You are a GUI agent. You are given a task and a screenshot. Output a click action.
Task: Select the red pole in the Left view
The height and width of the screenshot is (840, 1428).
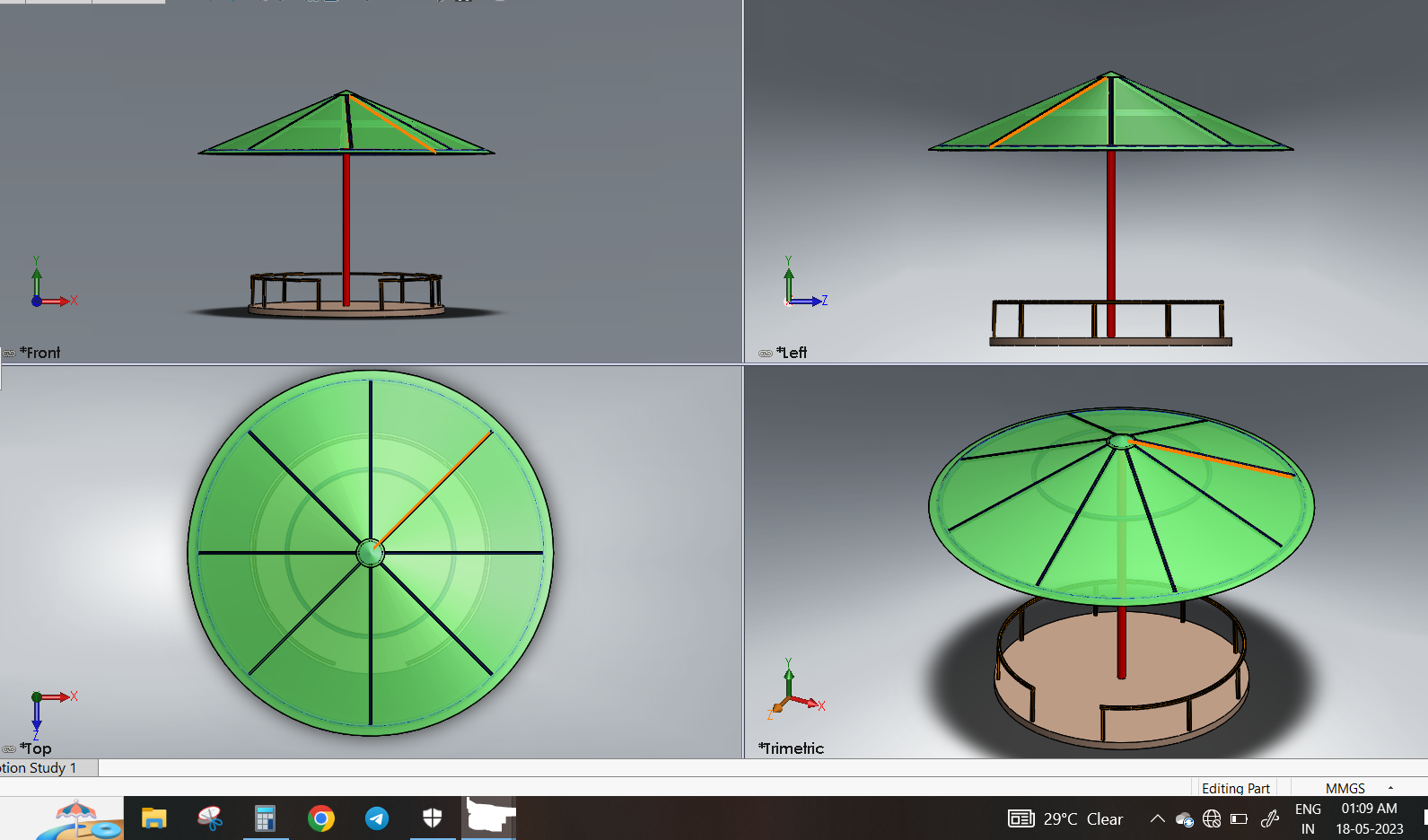[x=1111, y=242]
